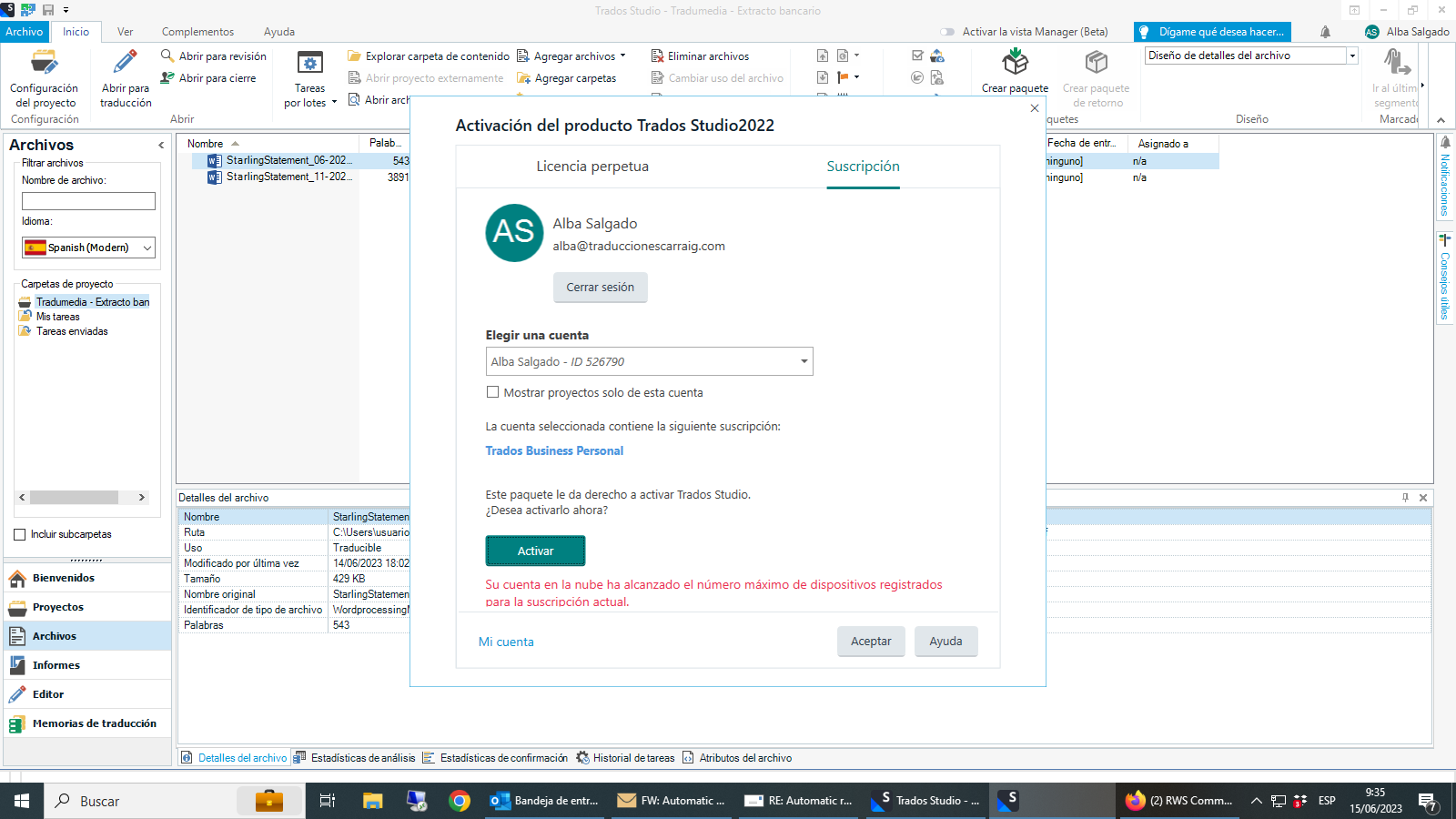Image resolution: width=1456 pixels, height=819 pixels.
Task: Open the Spanish (Modern) language dropdown
Action: point(148,247)
